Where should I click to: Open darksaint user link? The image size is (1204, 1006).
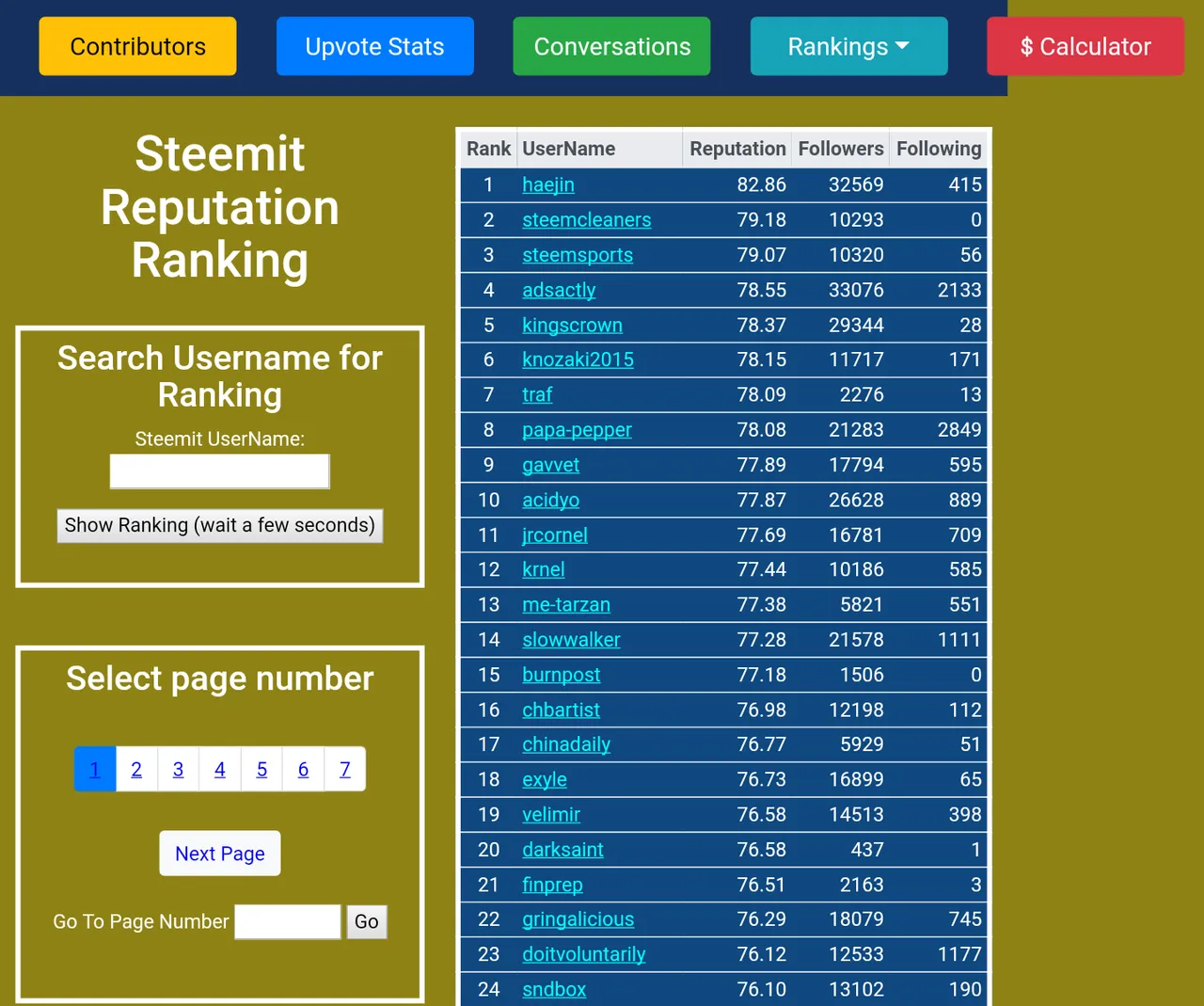pyautogui.click(x=562, y=850)
